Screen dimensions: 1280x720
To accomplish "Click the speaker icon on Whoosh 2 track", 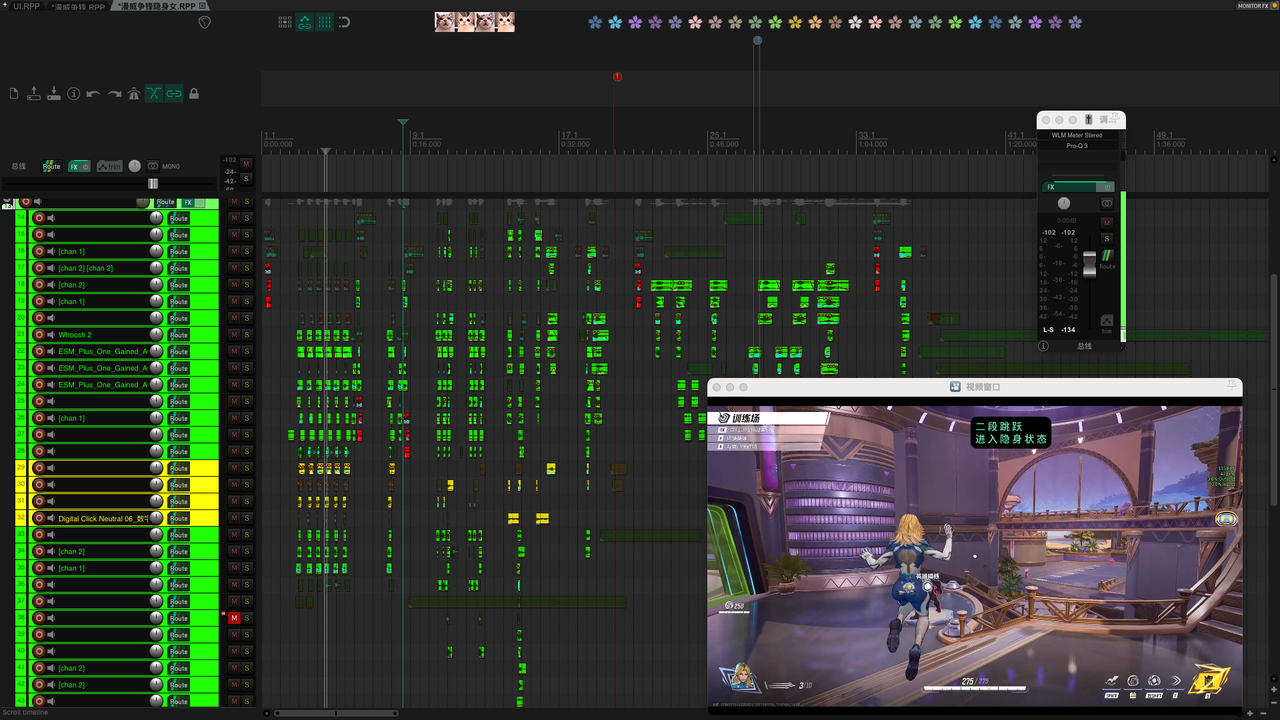I will [51, 335].
